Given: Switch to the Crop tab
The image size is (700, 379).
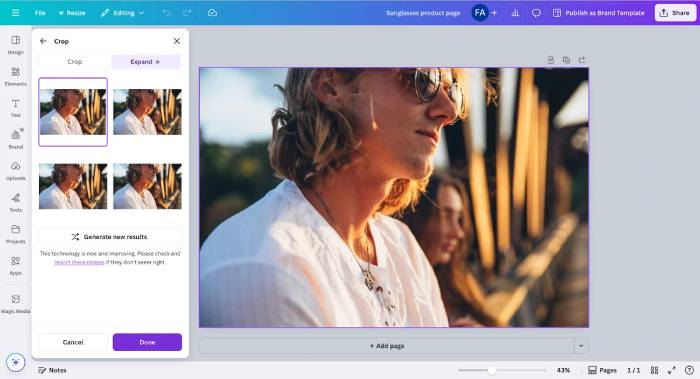Looking at the screenshot, I should coord(75,62).
